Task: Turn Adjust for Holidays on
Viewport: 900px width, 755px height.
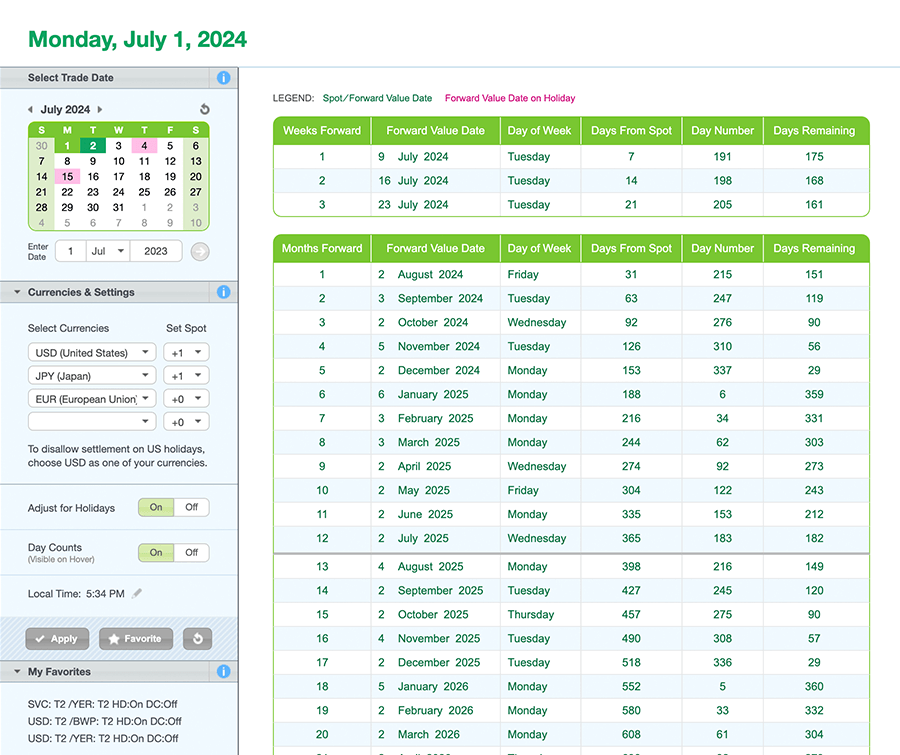Action: click(156, 508)
